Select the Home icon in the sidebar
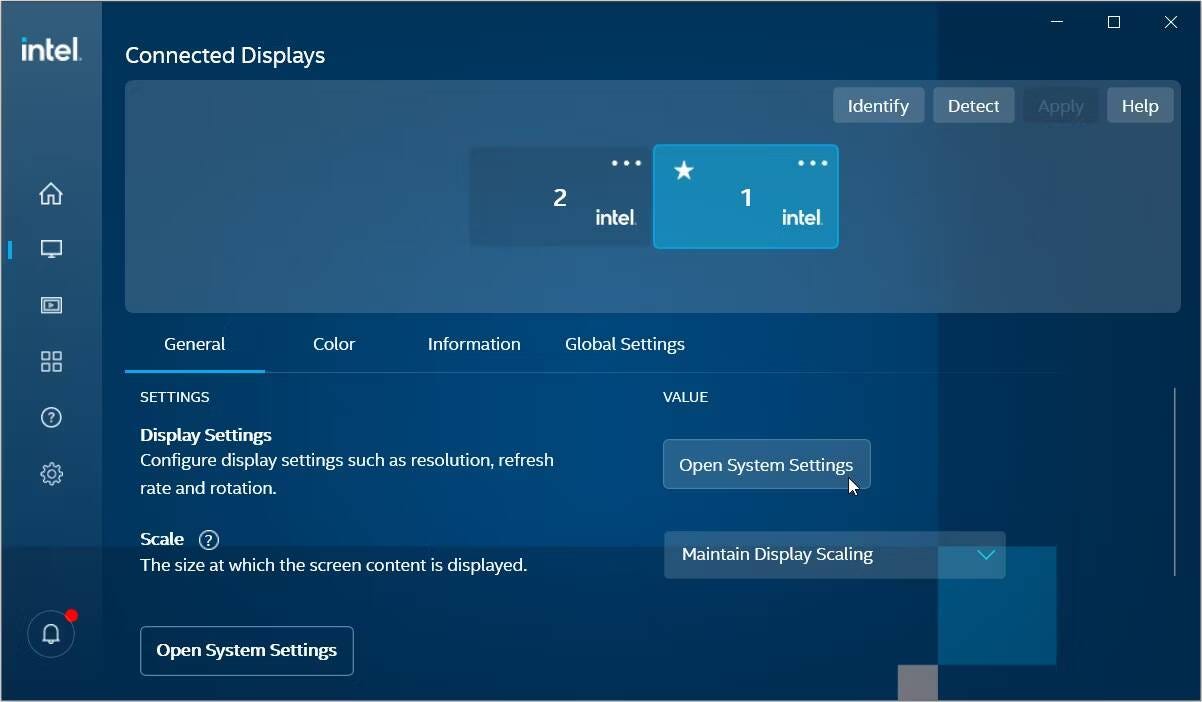The width and height of the screenshot is (1202, 702). pyautogui.click(x=51, y=194)
